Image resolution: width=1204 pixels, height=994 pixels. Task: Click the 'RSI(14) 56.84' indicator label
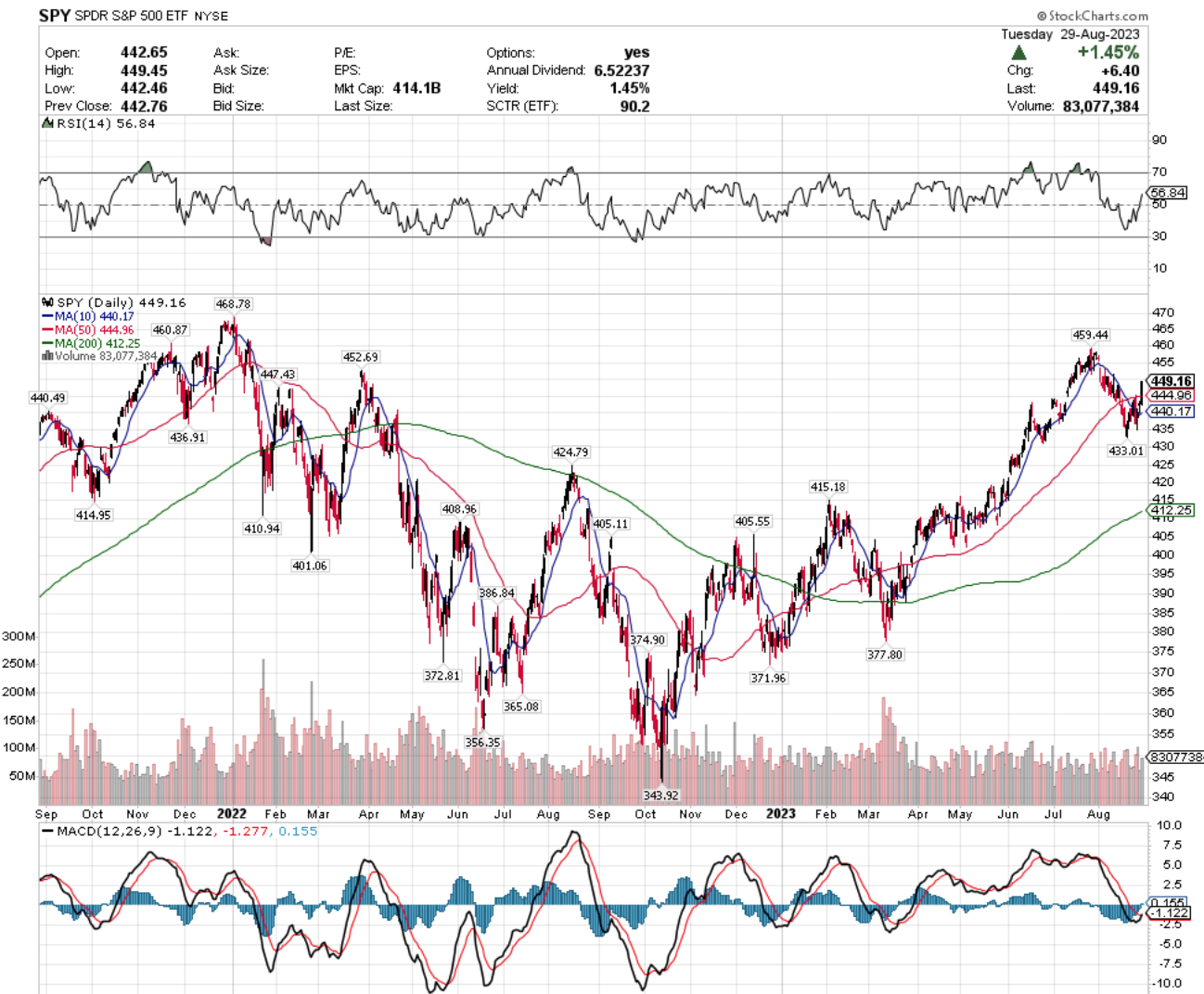point(105,123)
